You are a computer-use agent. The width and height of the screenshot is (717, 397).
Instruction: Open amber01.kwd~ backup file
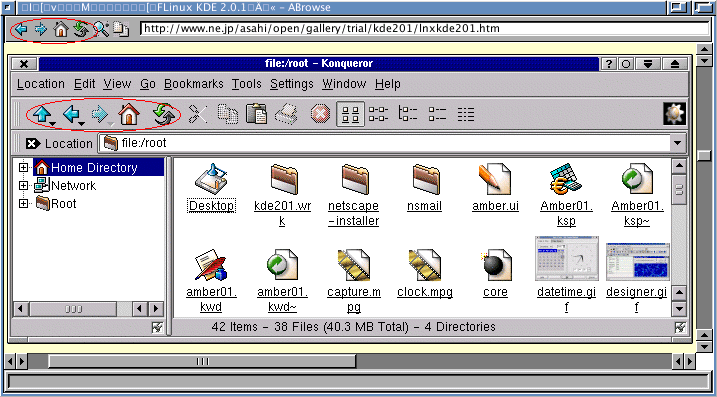click(x=282, y=265)
